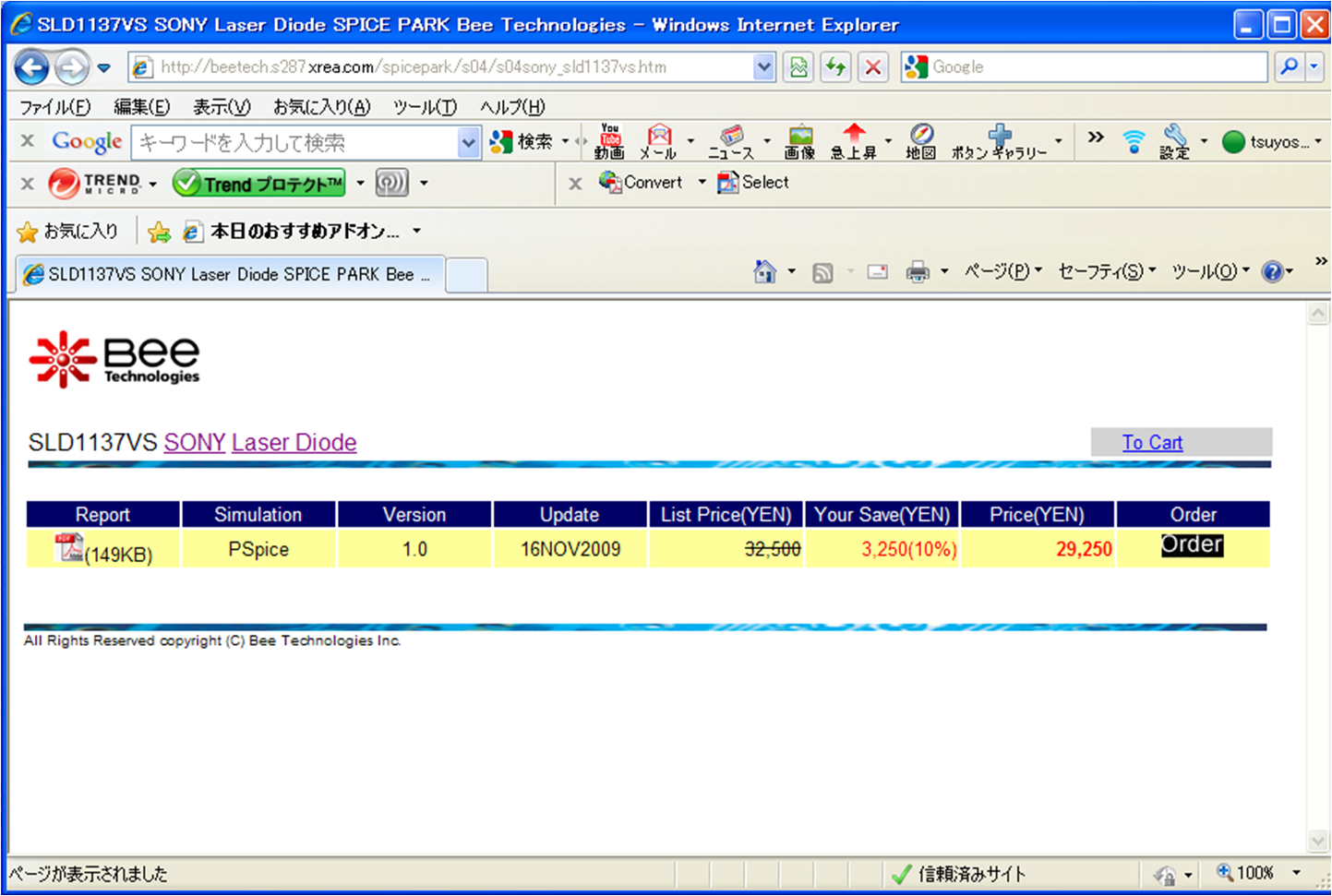1332x896 pixels.
Task: Open the ニュース toolbar icon
Action: 730,141
